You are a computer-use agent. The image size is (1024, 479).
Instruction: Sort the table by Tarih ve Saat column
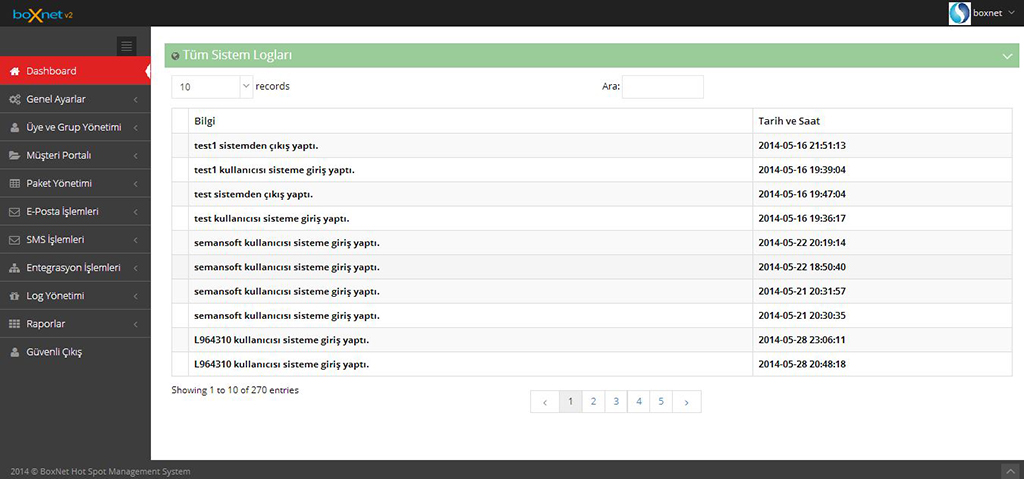click(x=882, y=122)
